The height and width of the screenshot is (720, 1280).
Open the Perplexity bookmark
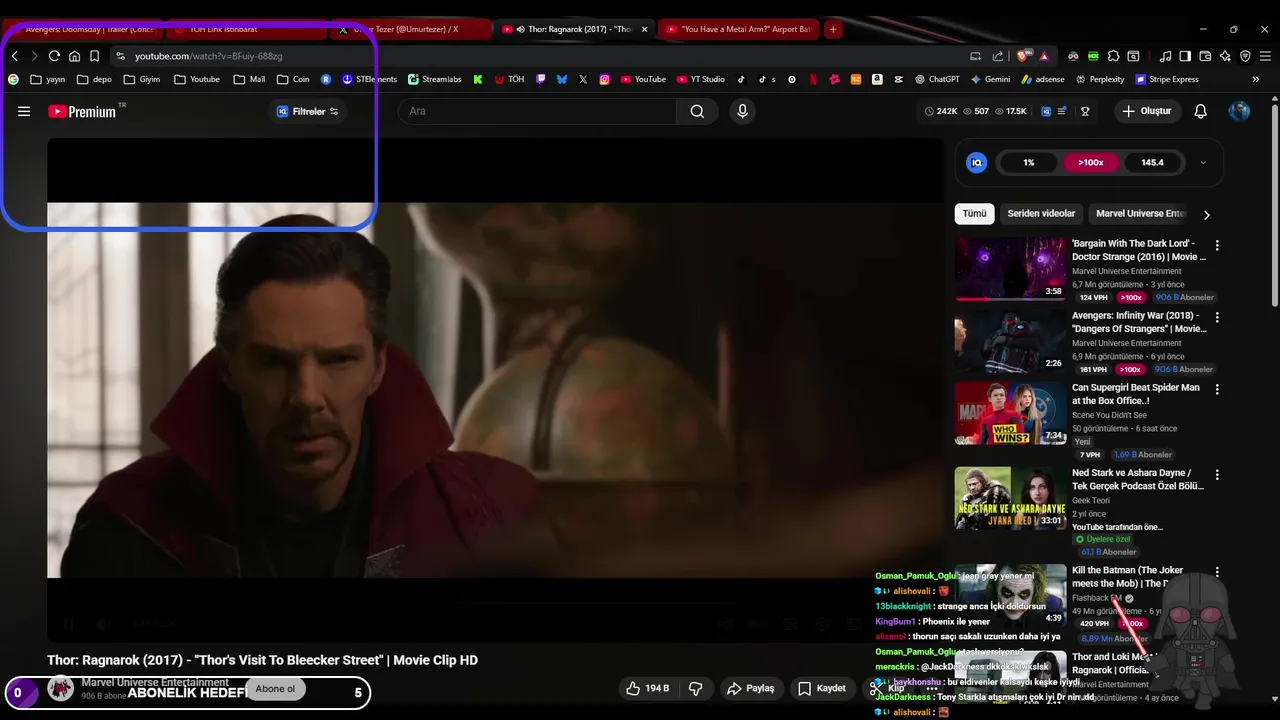tap(1100, 79)
